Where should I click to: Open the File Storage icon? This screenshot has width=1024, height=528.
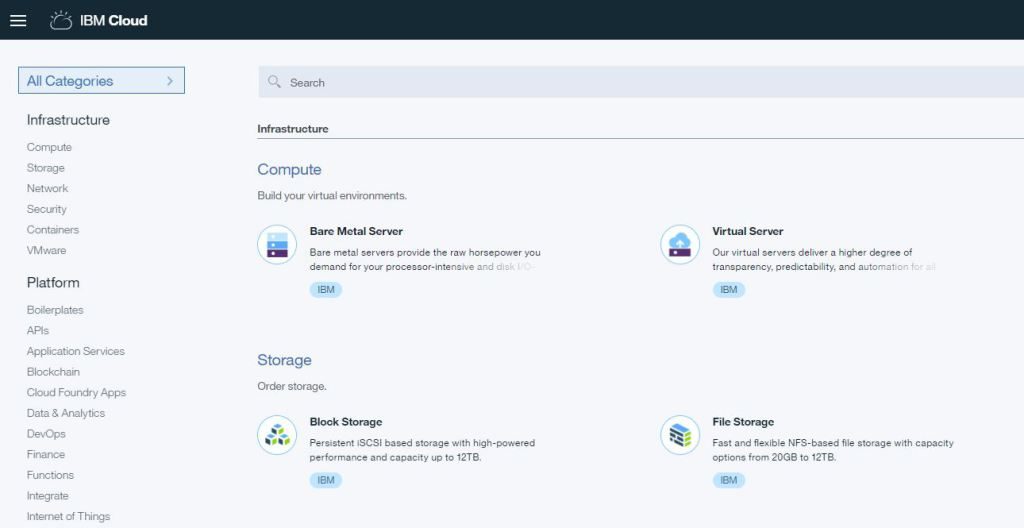click(x=680, y=435)
